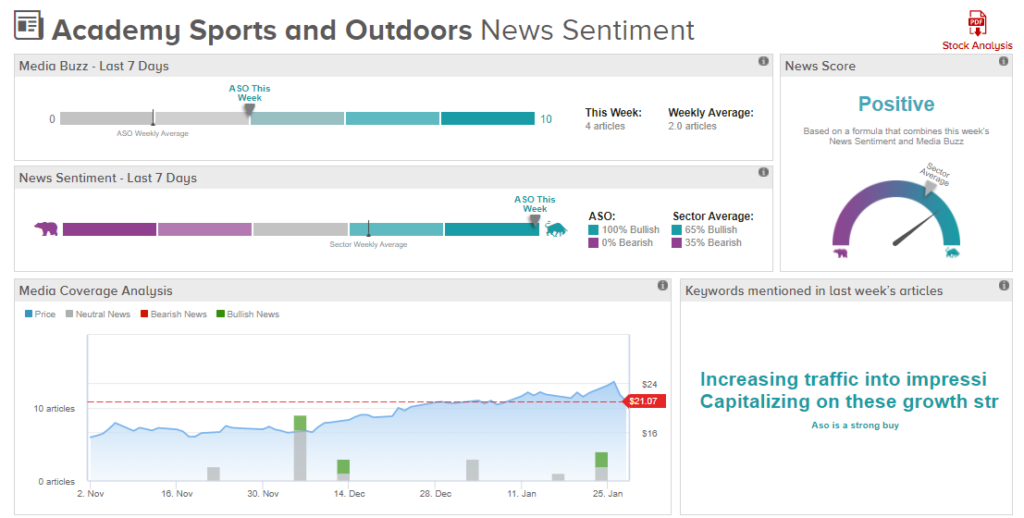Viewport: 1024px width, 518px height.
Task: Toggle the Bearish News legend item
Action: [174, 314]
